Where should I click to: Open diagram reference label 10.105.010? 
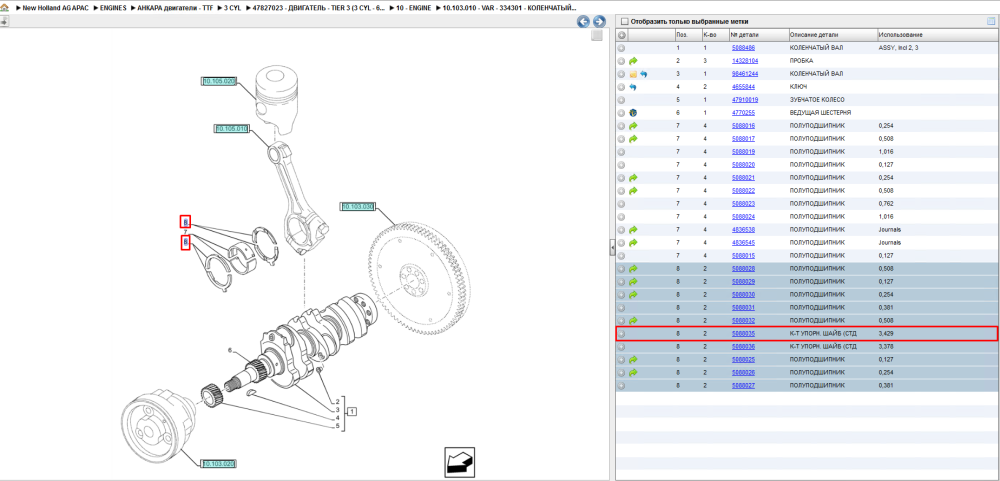click(230, 128)
